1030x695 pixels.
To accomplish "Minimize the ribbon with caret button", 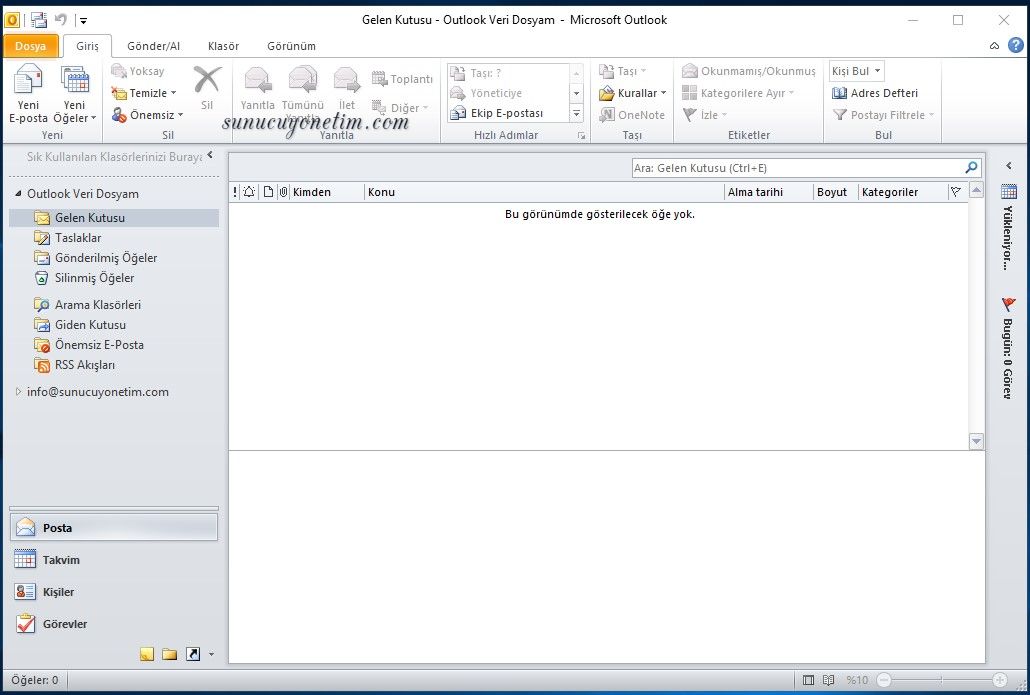I will click(994, 46).
